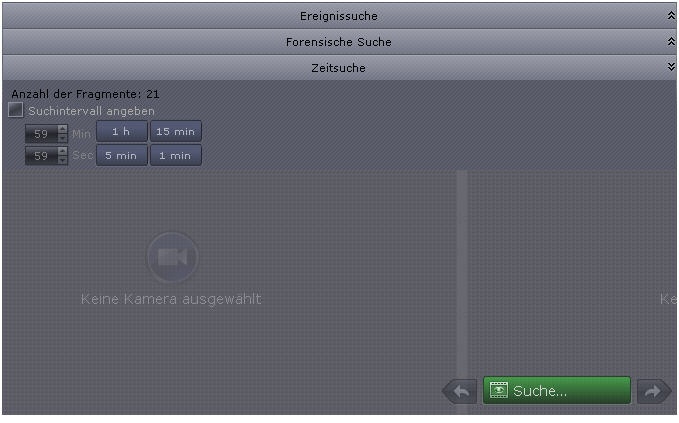Increase the Min value with up arrow
This screenshot has width=679, height=423.
pyautogui.click(x=63, y=129)
